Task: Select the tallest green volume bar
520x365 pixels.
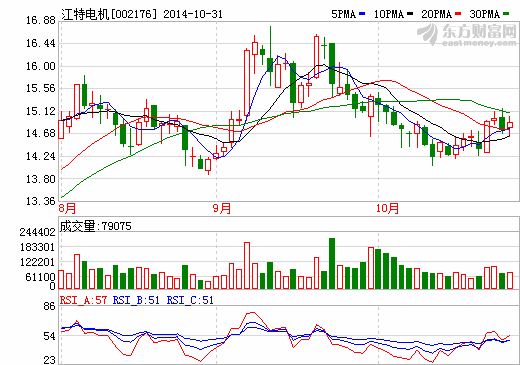Action: pyautogui.click(x=332, y=263)
